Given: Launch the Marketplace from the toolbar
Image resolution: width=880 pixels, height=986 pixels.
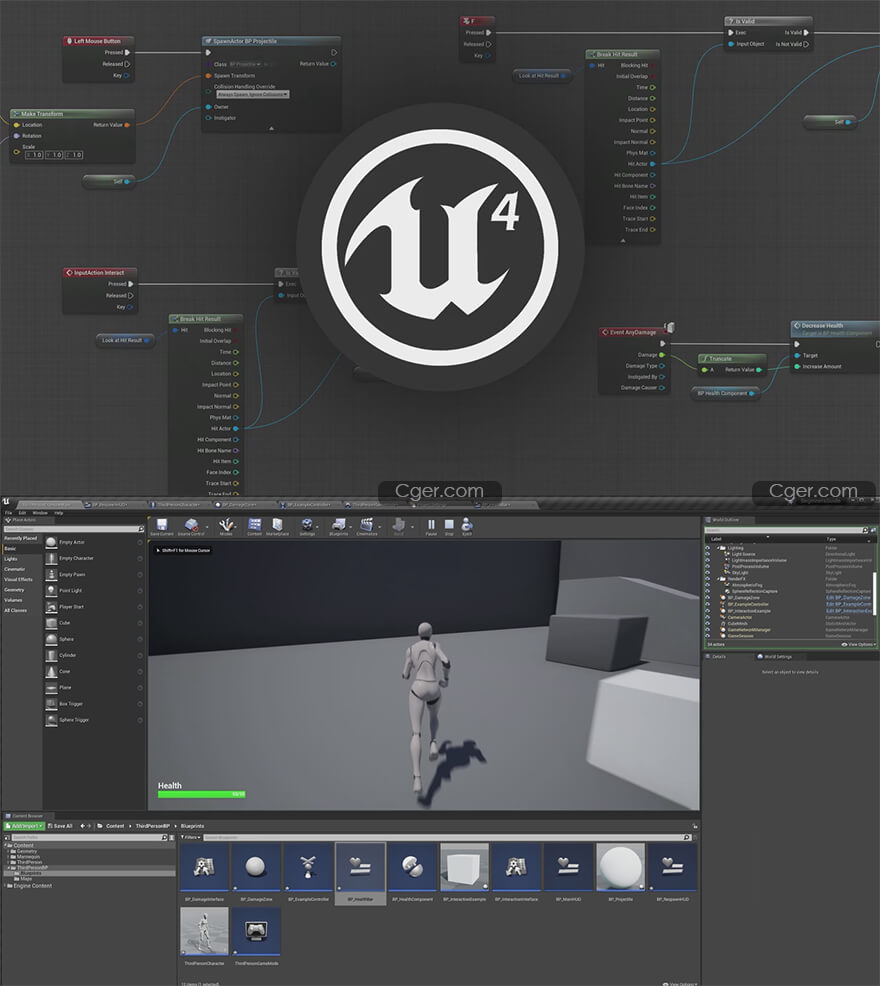Looking at the screenshot, I should pyautogui.click(x=277, y=526).
